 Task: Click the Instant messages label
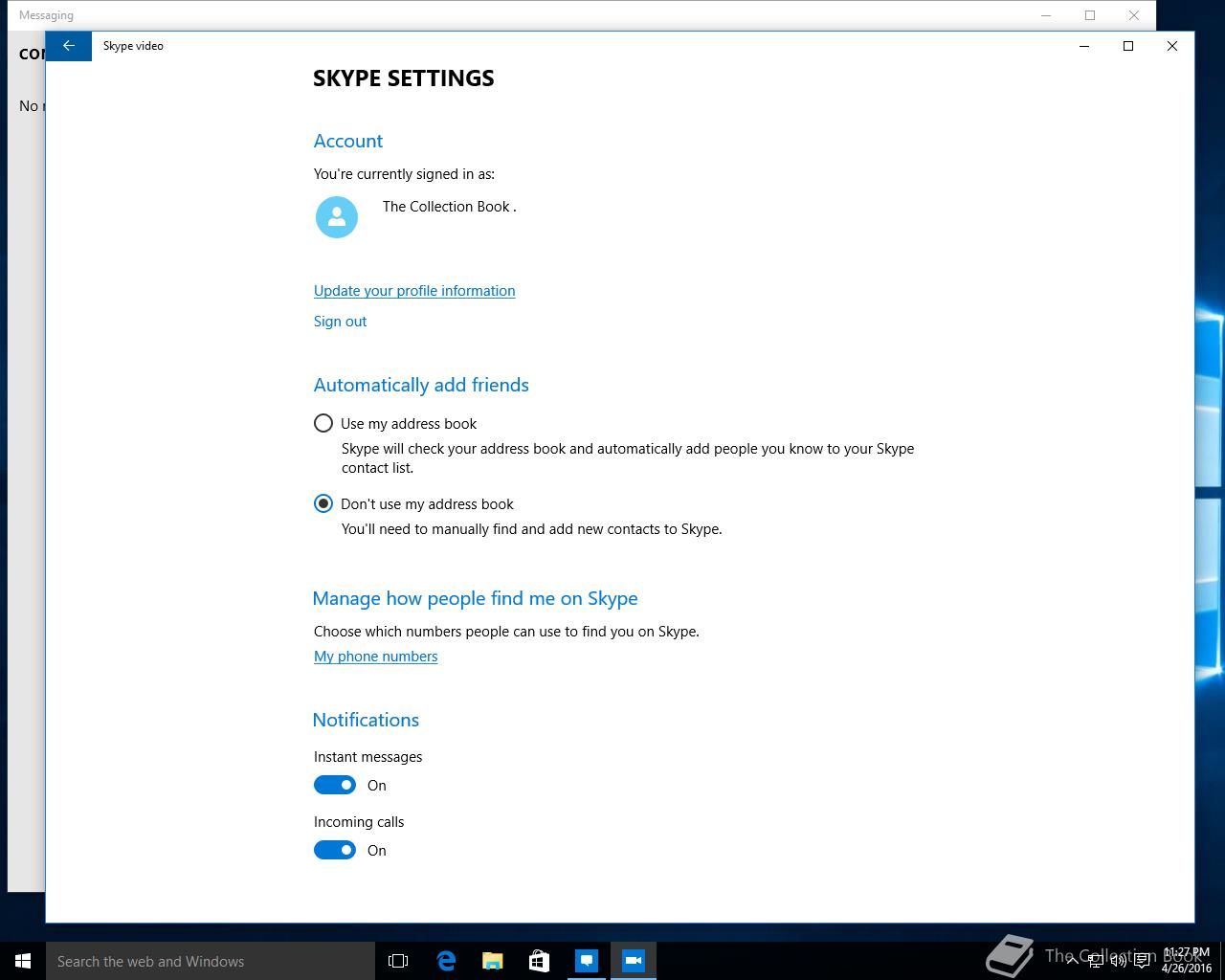pos(367,757)
